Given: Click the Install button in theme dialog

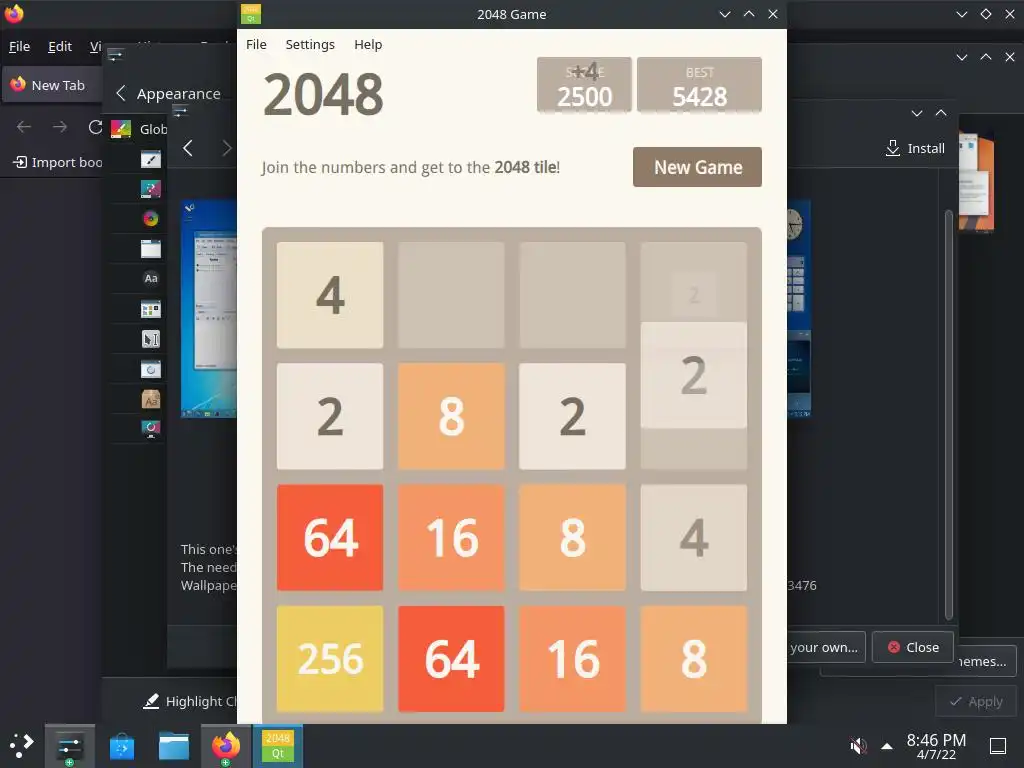Looking at the screenshot, I should pyautogui.click(x=914, y=148).
